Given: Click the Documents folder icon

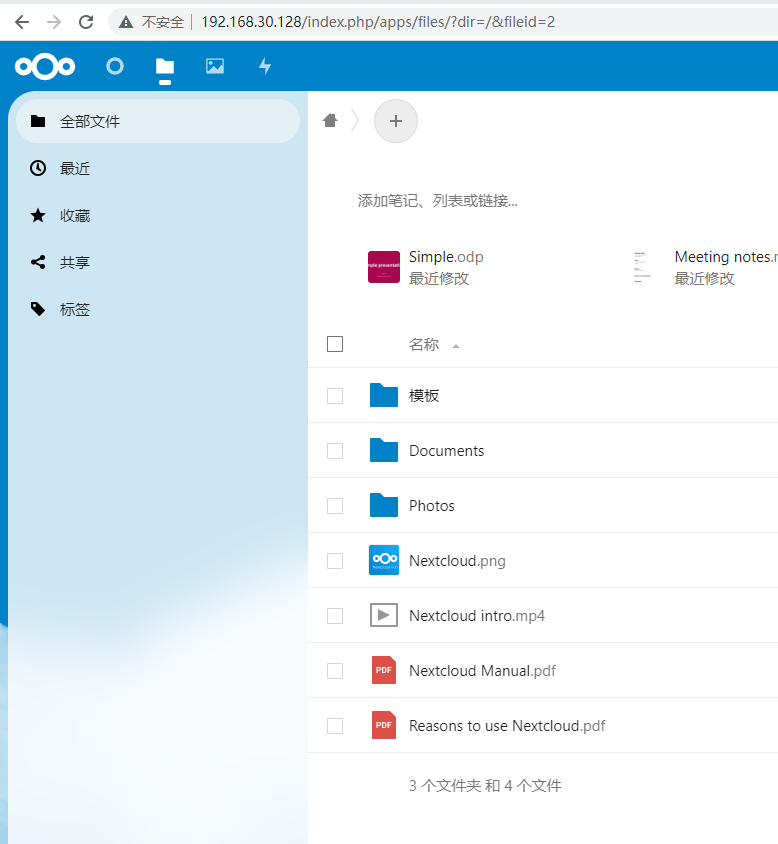Looking at the screenshot, I should tap(384, 450).
